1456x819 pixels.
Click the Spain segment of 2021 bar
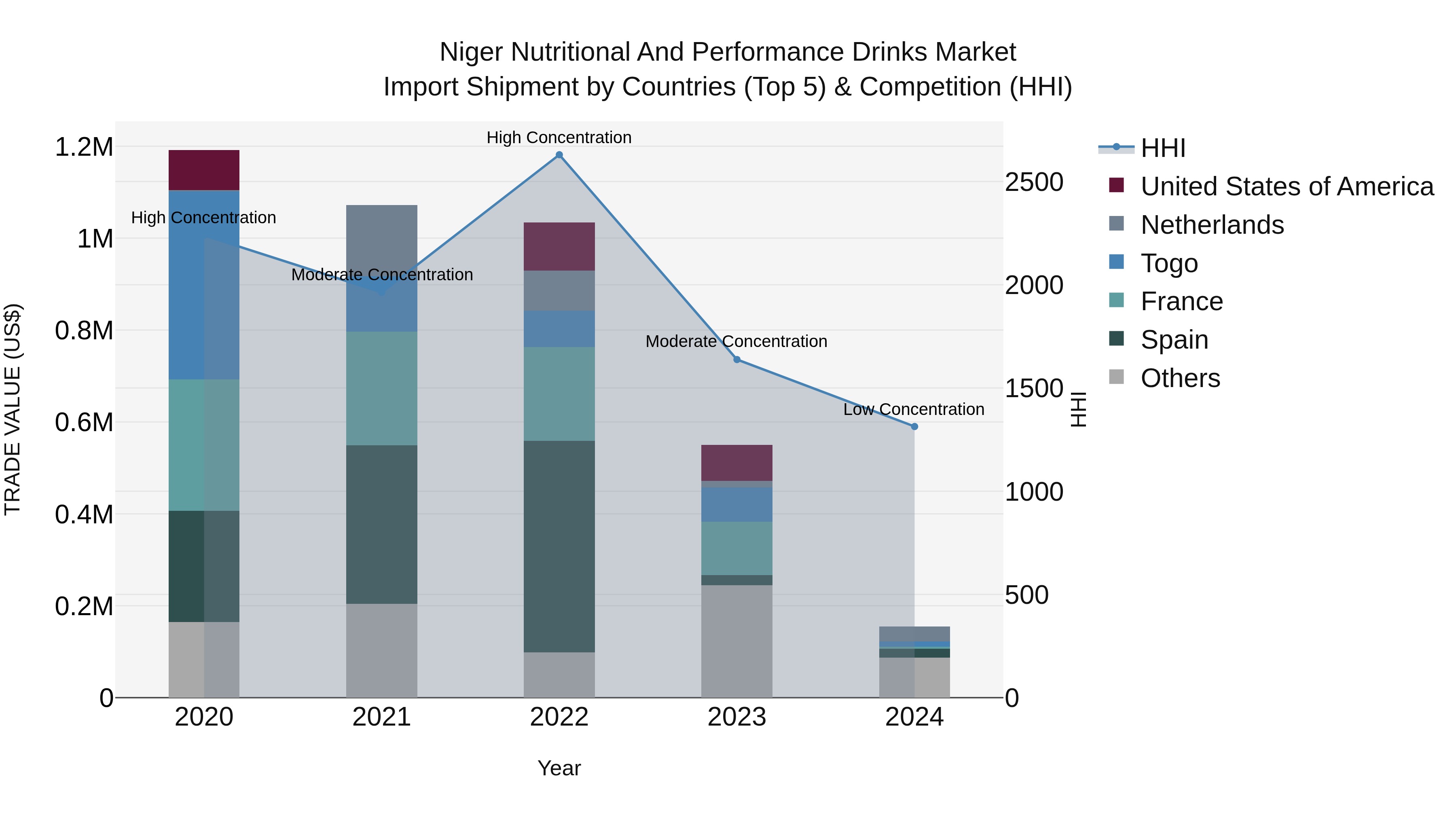pyautogui.click(x=381, y=525)
